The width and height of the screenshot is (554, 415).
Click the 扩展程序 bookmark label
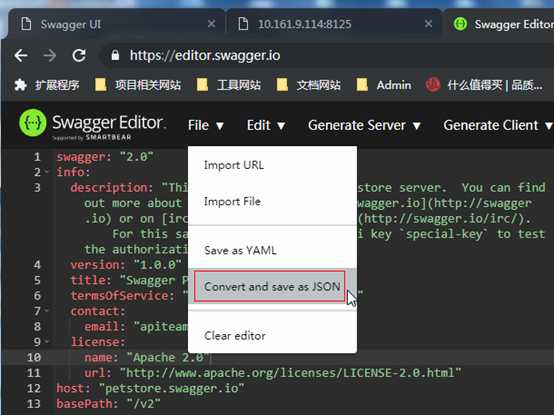(57, 85)
